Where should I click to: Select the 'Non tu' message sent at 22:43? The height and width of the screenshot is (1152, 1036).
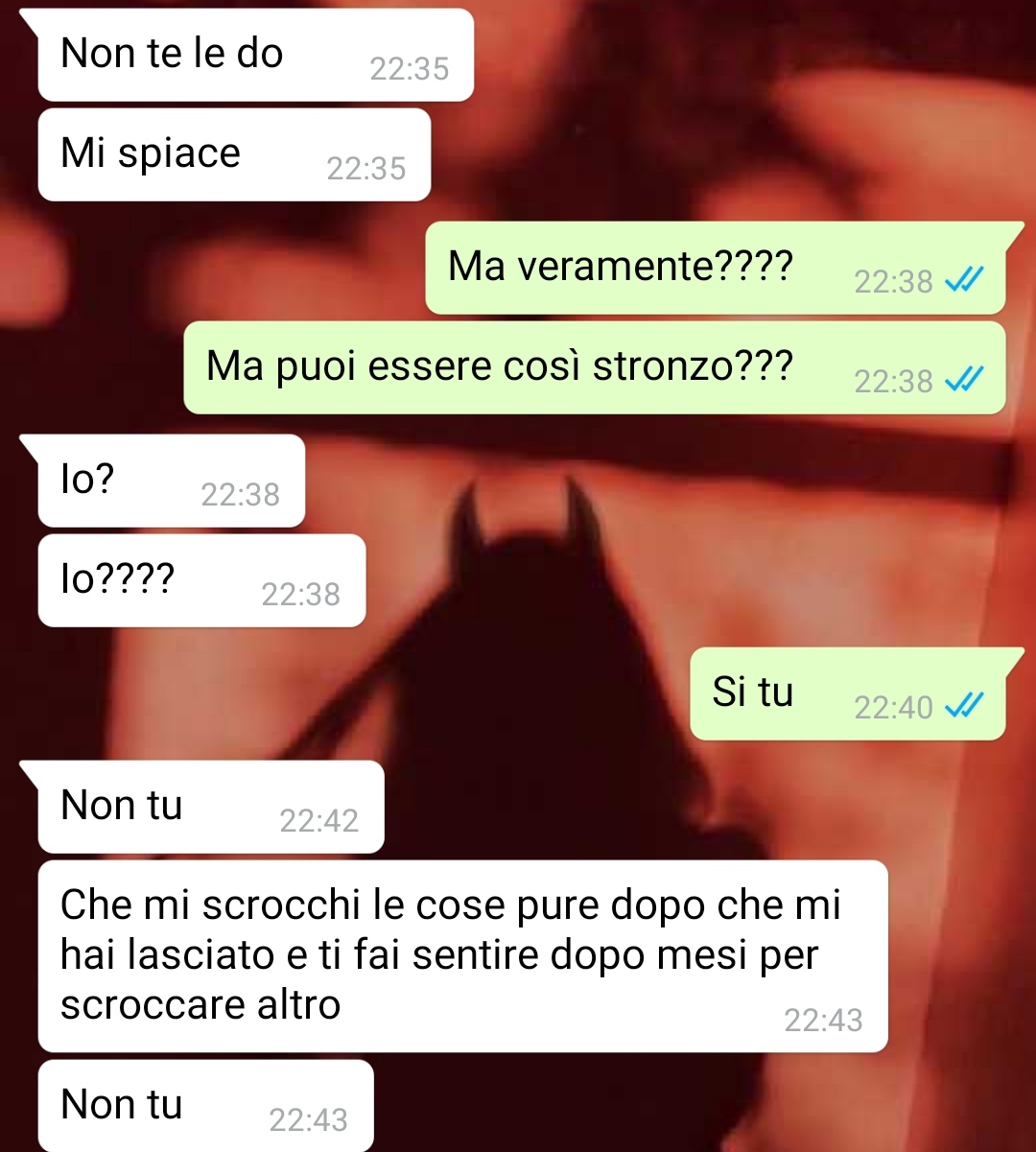pos(205,1106)
